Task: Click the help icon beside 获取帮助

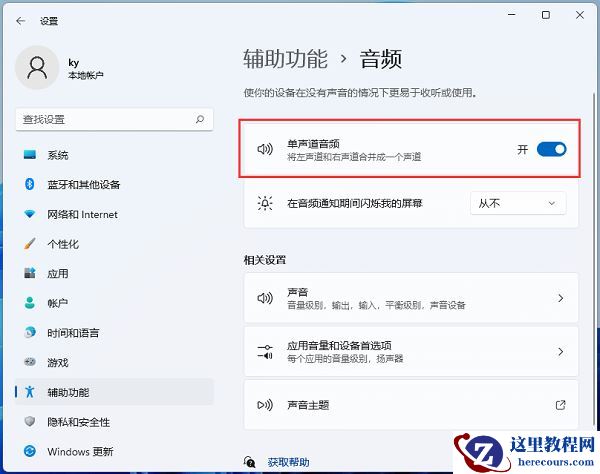Action: (x=250, y=462)
